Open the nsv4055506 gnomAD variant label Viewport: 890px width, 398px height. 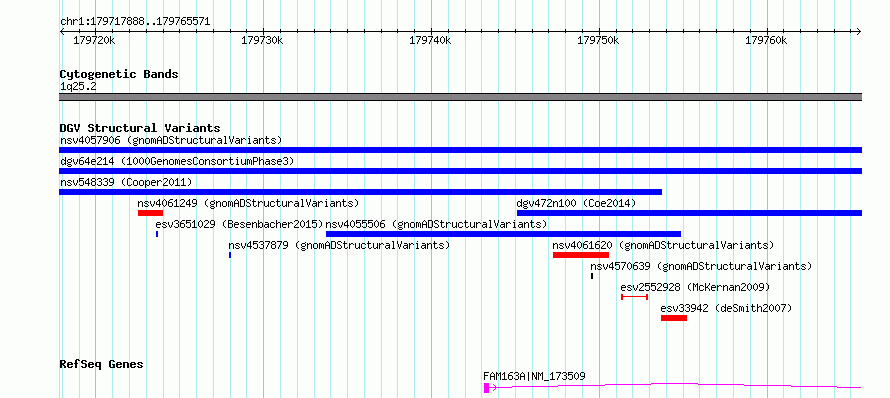[x=436, y=224]
